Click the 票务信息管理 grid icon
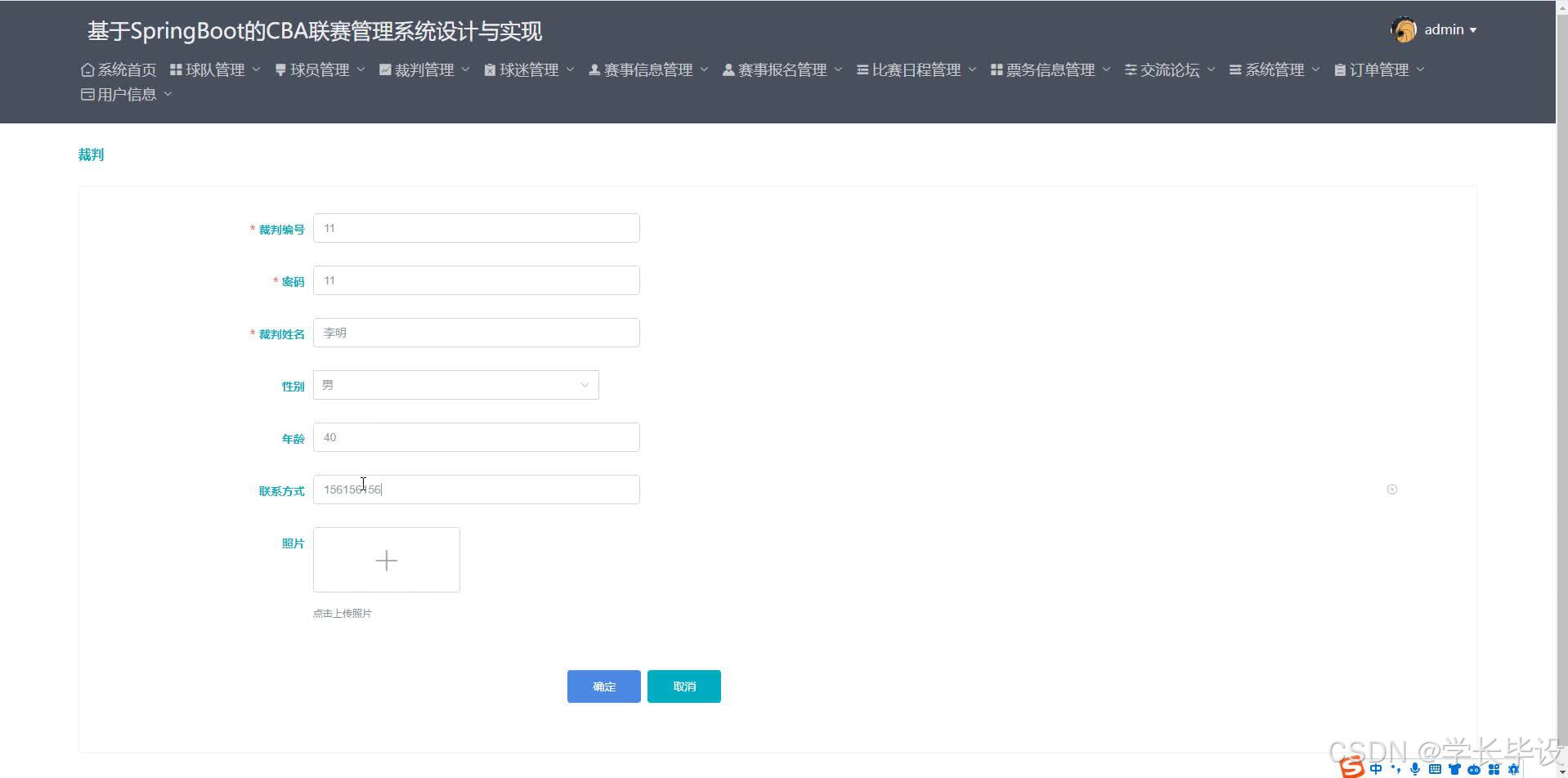This screenshot has width=1568, height=778. pos(997,70)
